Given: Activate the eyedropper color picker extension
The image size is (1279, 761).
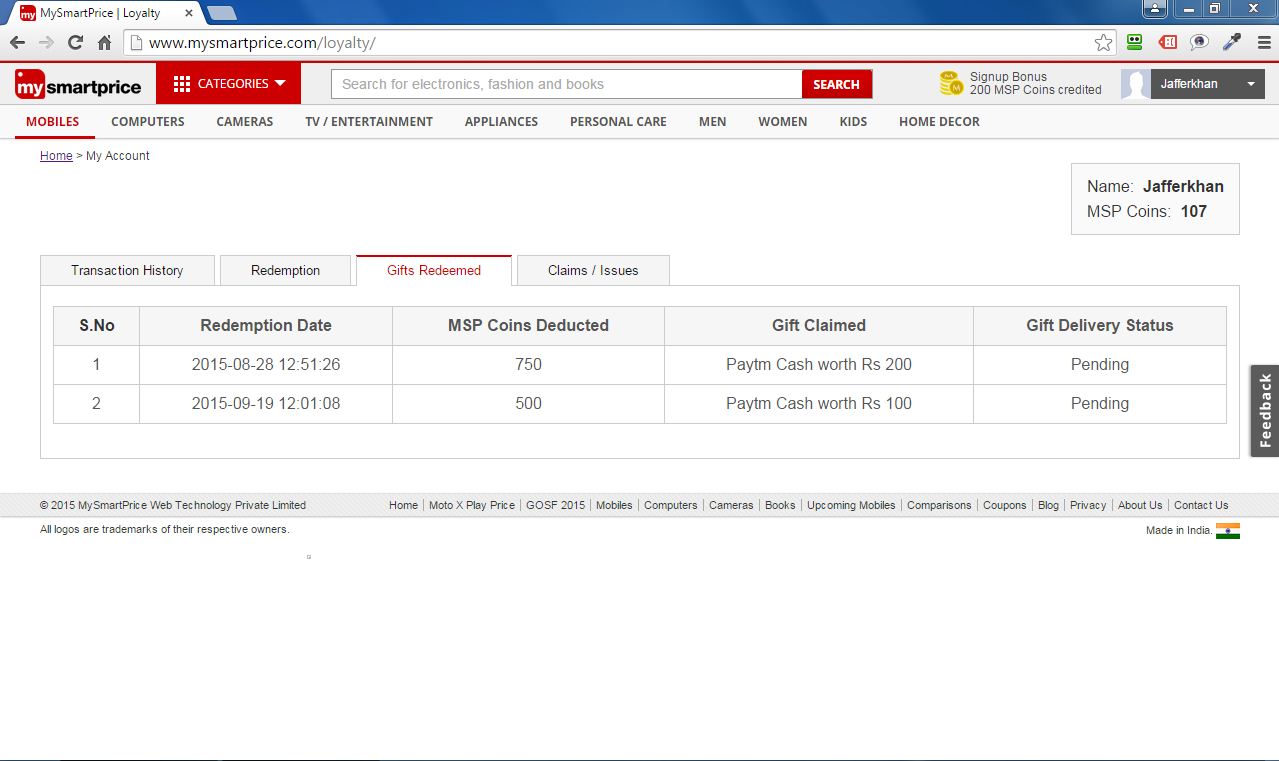Looking at the screenshot, I should click(1232, 42).
